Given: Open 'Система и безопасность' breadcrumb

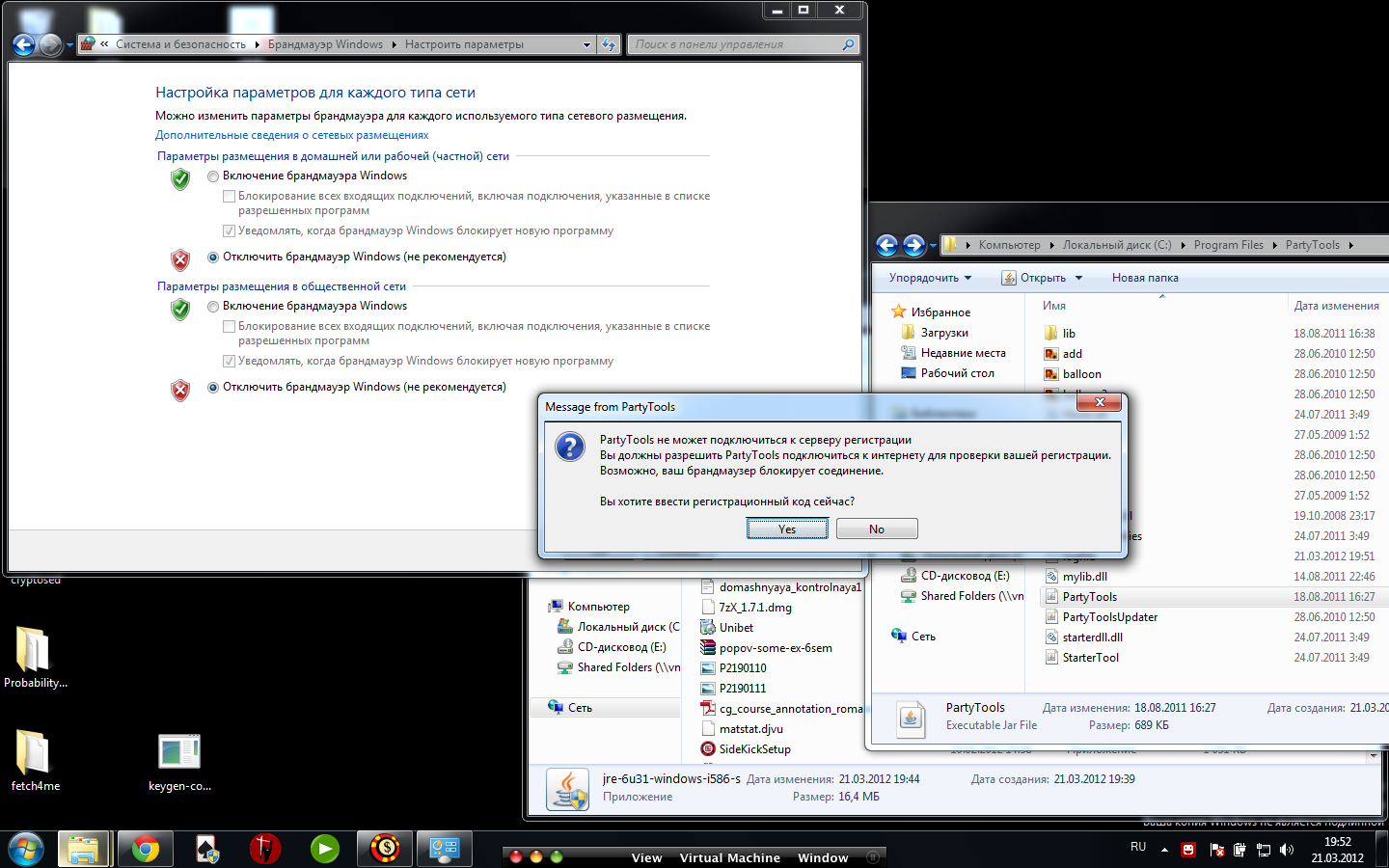Looking at the screenshot, I should (180, 44).
